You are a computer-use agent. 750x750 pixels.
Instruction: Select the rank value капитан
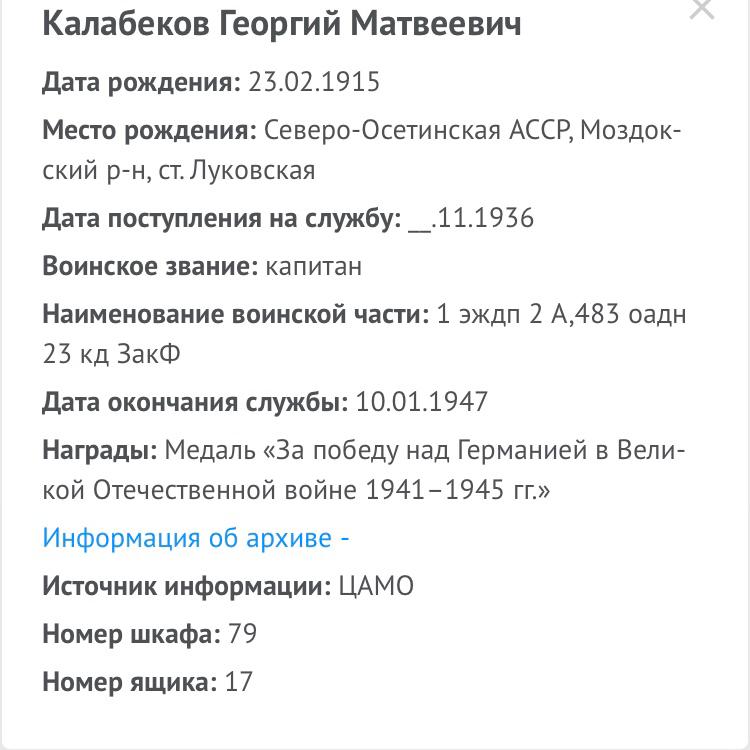point(315,266)
